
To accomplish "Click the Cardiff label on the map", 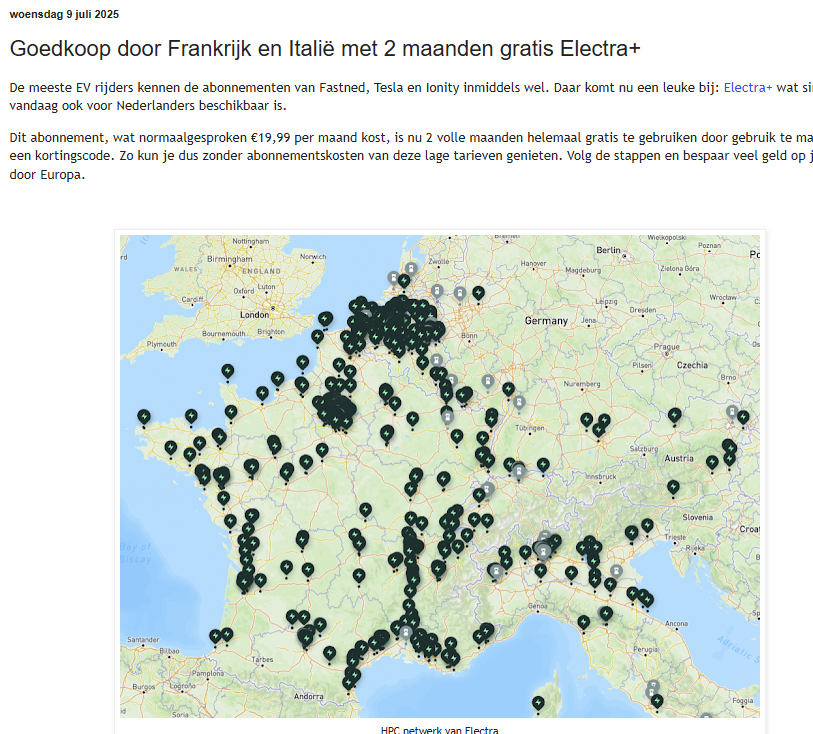I will pyautogui.click(x=192, y=299).
